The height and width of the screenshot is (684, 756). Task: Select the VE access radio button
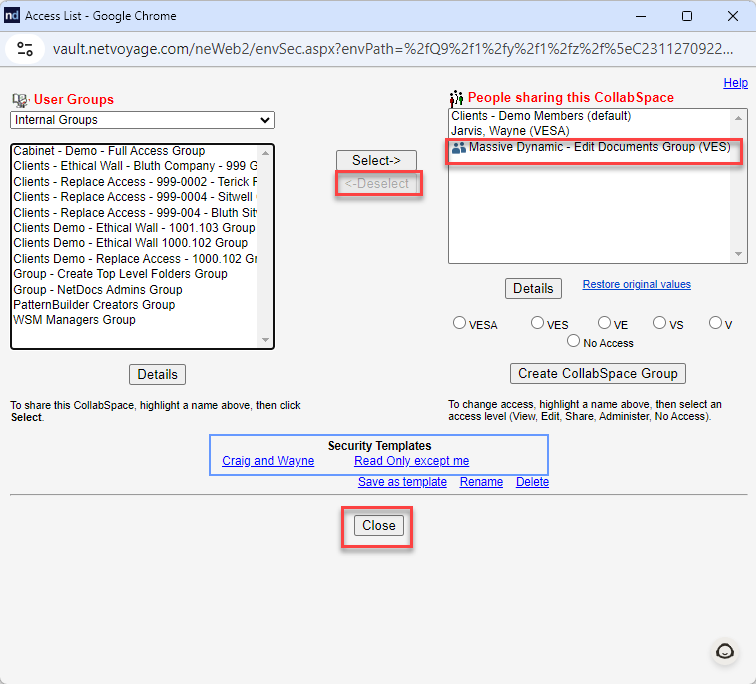pos(604,322)
